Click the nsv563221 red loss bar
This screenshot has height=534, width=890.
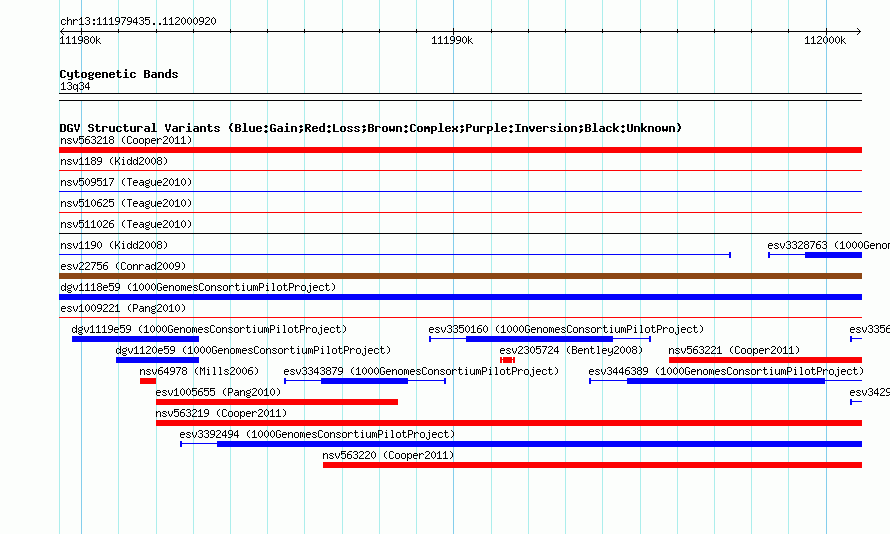(766, 360)
